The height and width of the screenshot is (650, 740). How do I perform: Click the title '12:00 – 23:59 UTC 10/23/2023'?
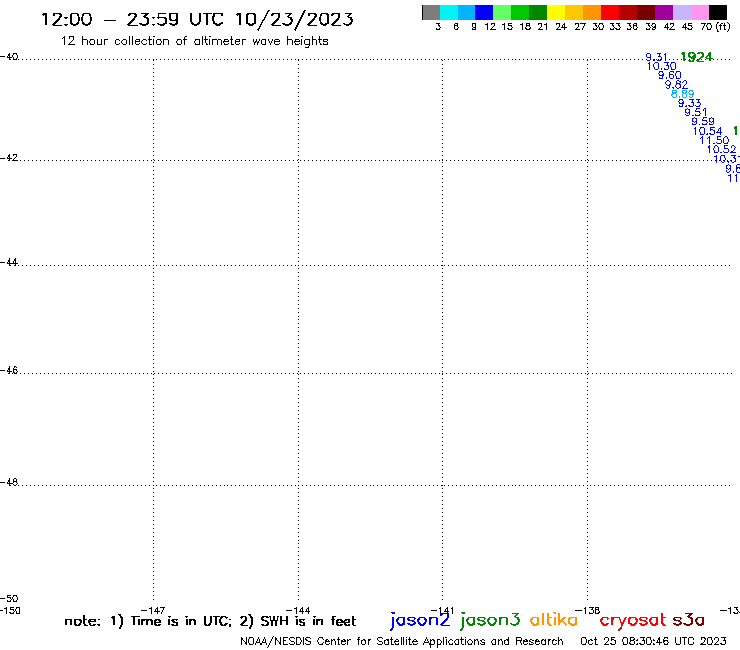[197, 19]
